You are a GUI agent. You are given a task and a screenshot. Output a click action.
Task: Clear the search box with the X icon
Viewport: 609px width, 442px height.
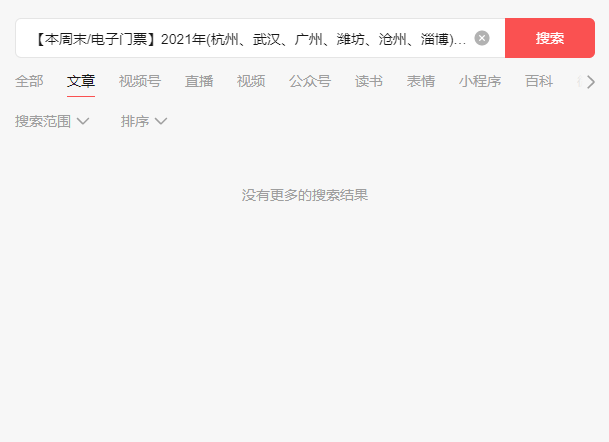(482, 38)
